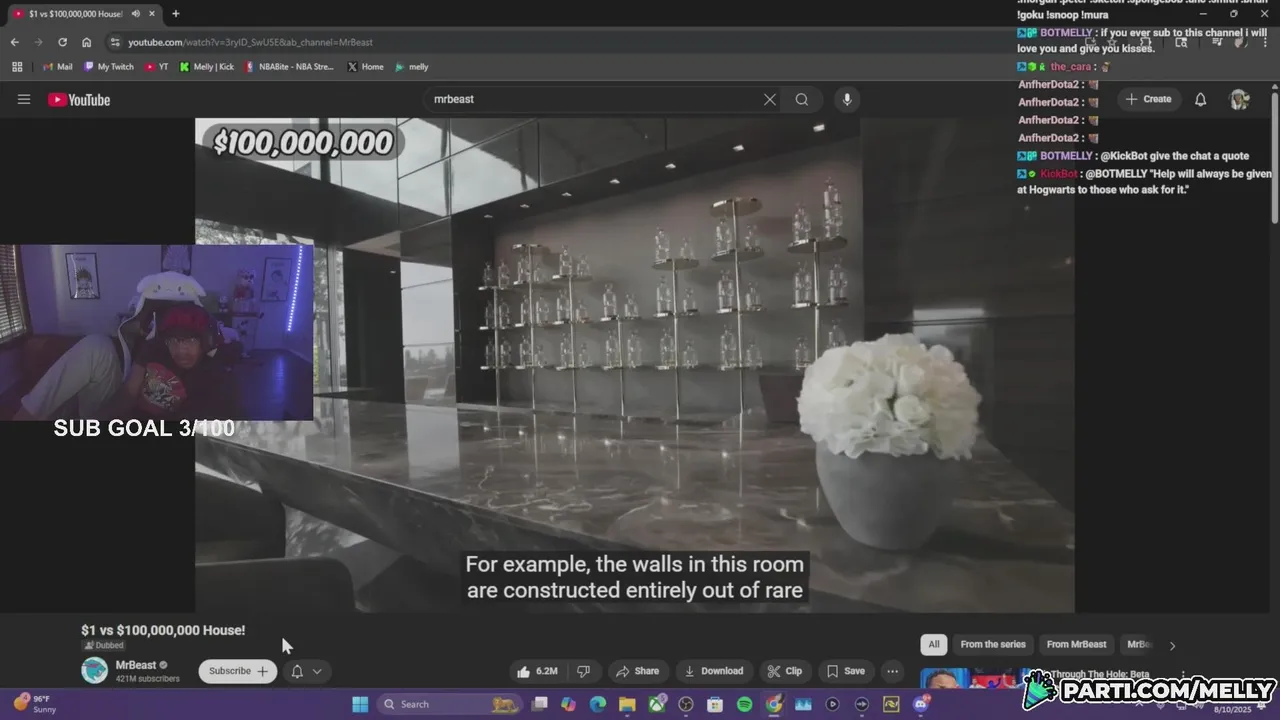Subscribe to the MrBeast channel
The height and width of the screenshot is (720, 1280).
(238, 671)
